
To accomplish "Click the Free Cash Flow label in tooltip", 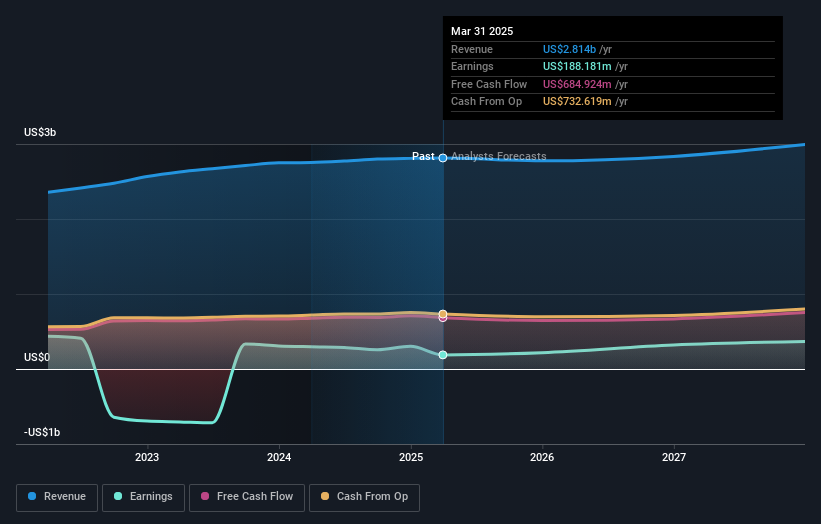I will [x=489, y=84].
